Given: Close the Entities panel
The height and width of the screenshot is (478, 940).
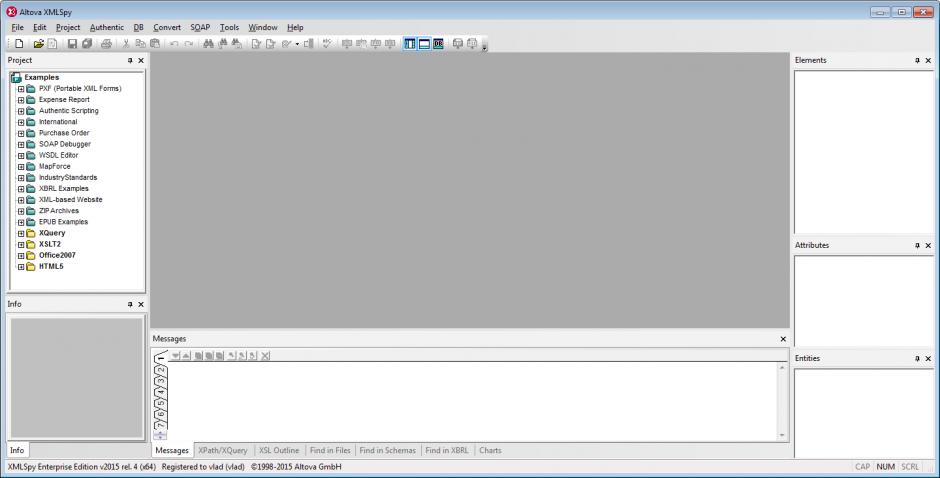Looking at the screenshot, I should (x=928, y=359).
